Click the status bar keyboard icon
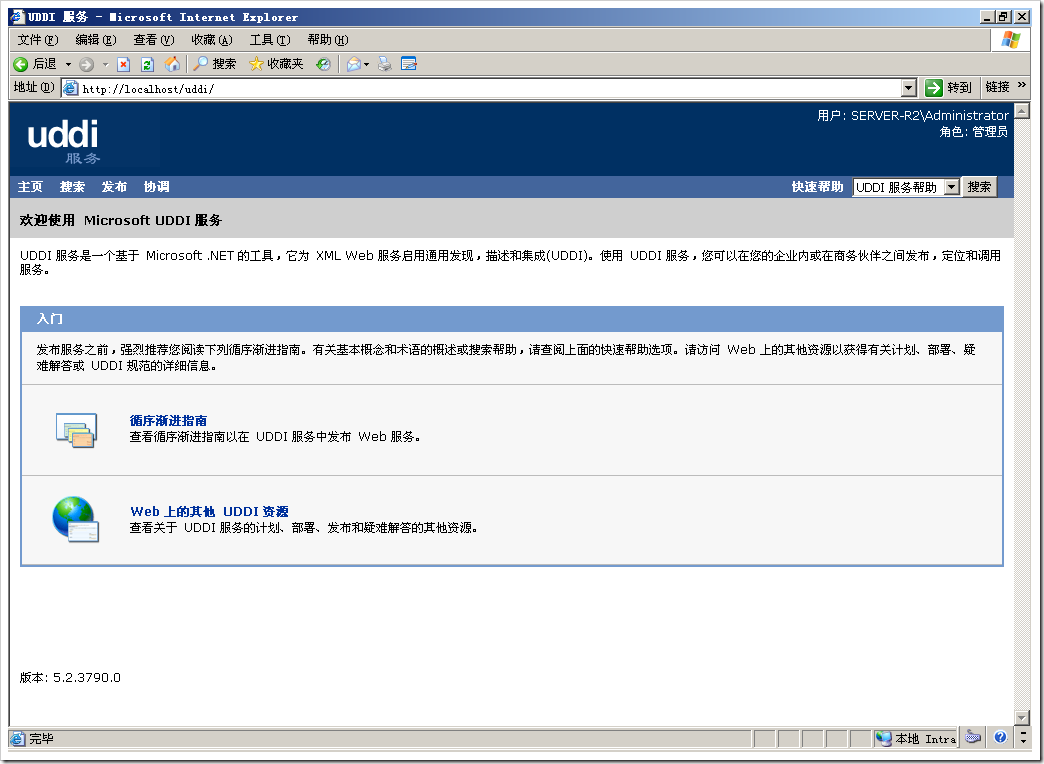 (973, 737)
